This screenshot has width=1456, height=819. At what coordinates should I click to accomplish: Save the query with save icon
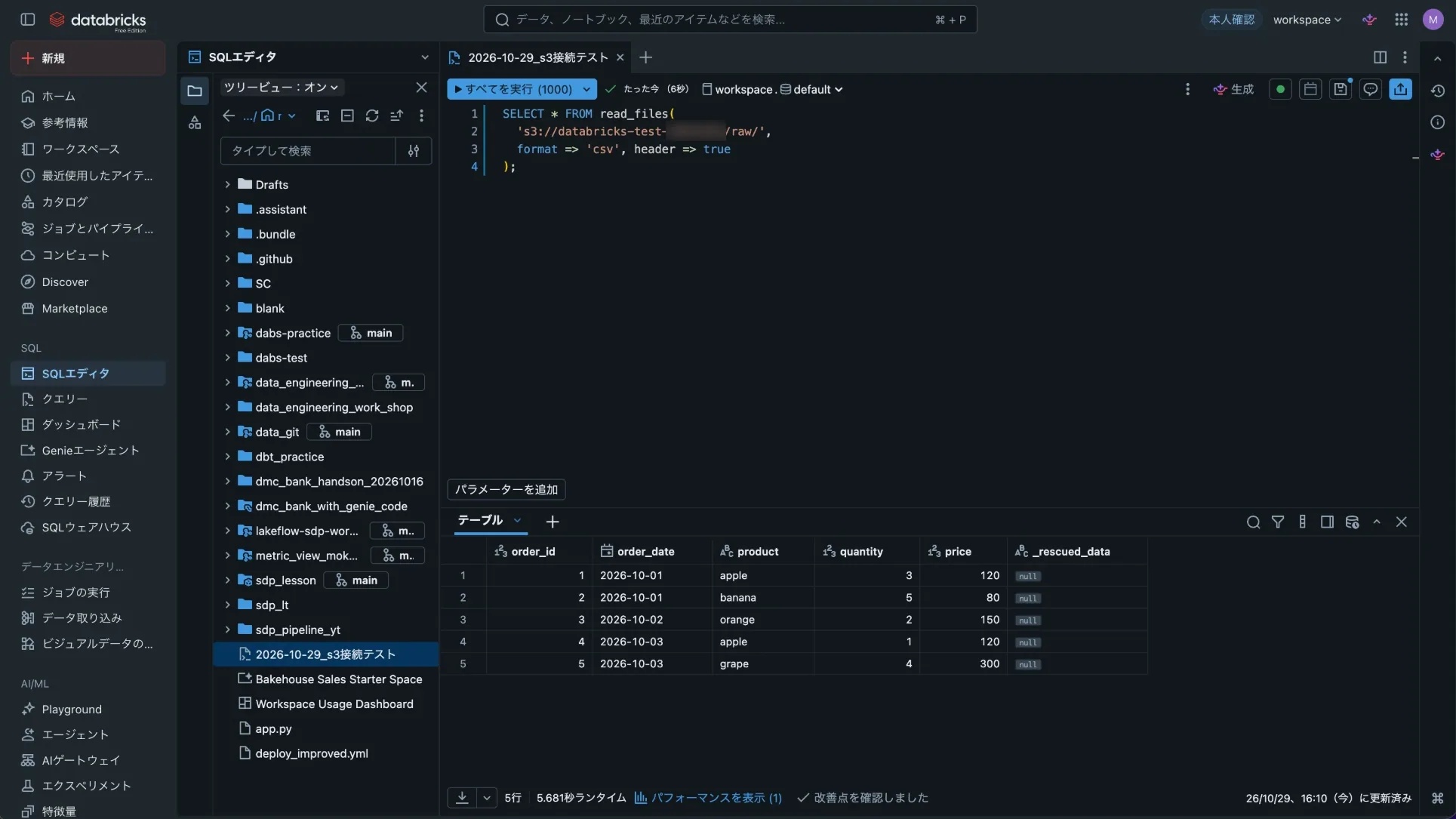[x=1341, y=89]
